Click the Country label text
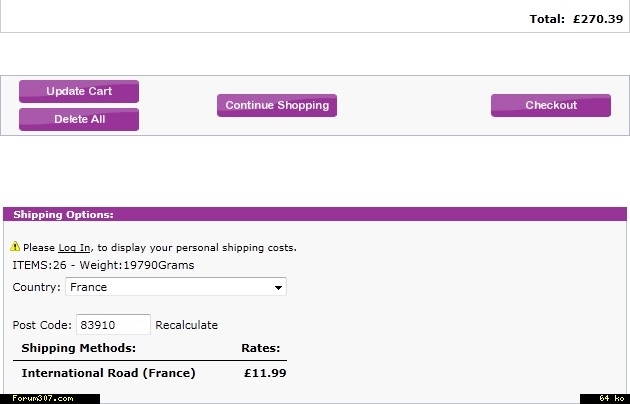Image resolution: width=630 pixels, height=404 pixels. [x=36, y=287]
